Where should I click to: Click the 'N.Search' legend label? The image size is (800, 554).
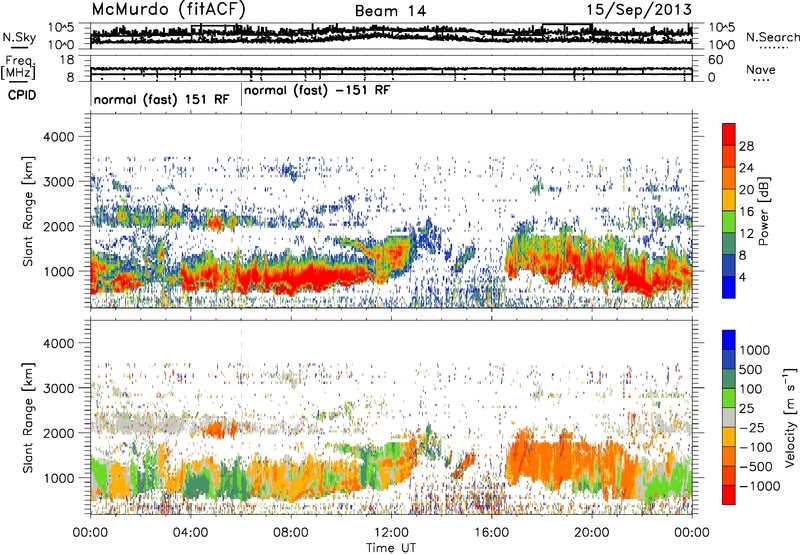(773, 37)
